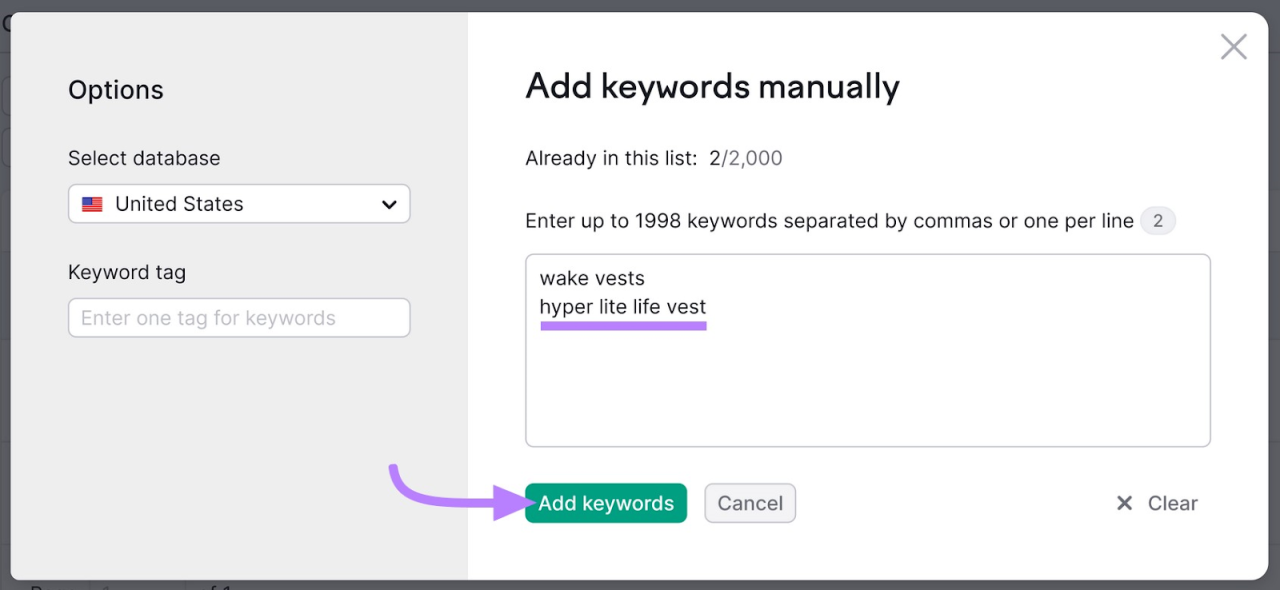Click the US flag icon in the database selector
The width and height of the screenshot is (1280, 590).
point(92,203)
